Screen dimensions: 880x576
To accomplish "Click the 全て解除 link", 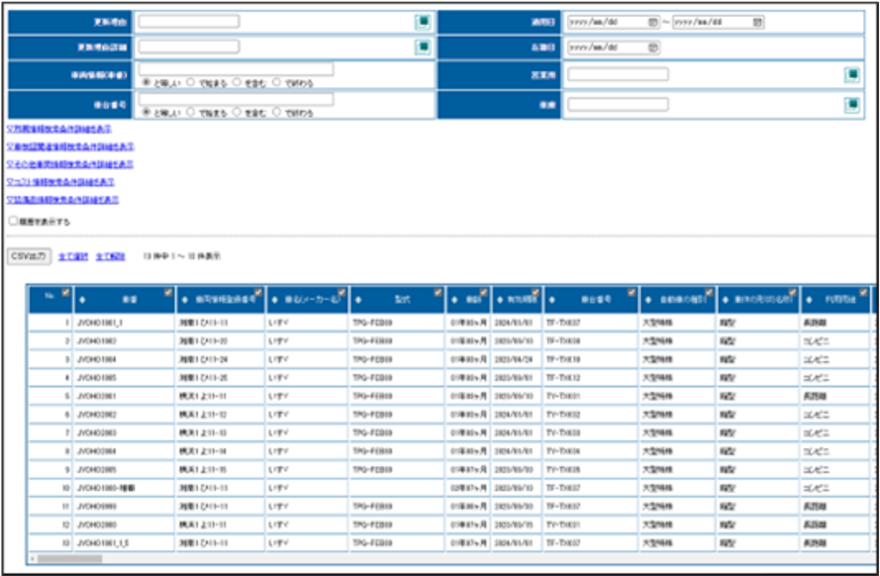I will pyautogui.click(x=110, y=257).
